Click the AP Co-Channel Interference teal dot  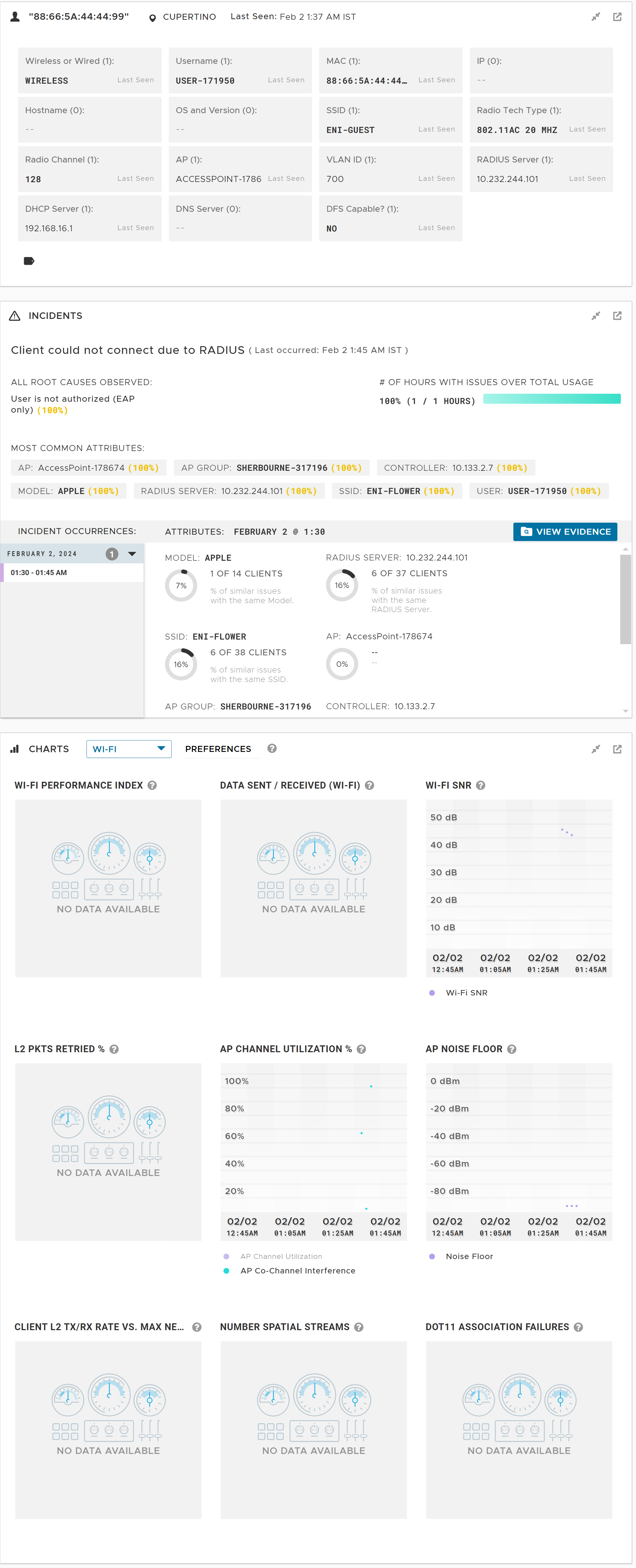tap(226, 1271)
